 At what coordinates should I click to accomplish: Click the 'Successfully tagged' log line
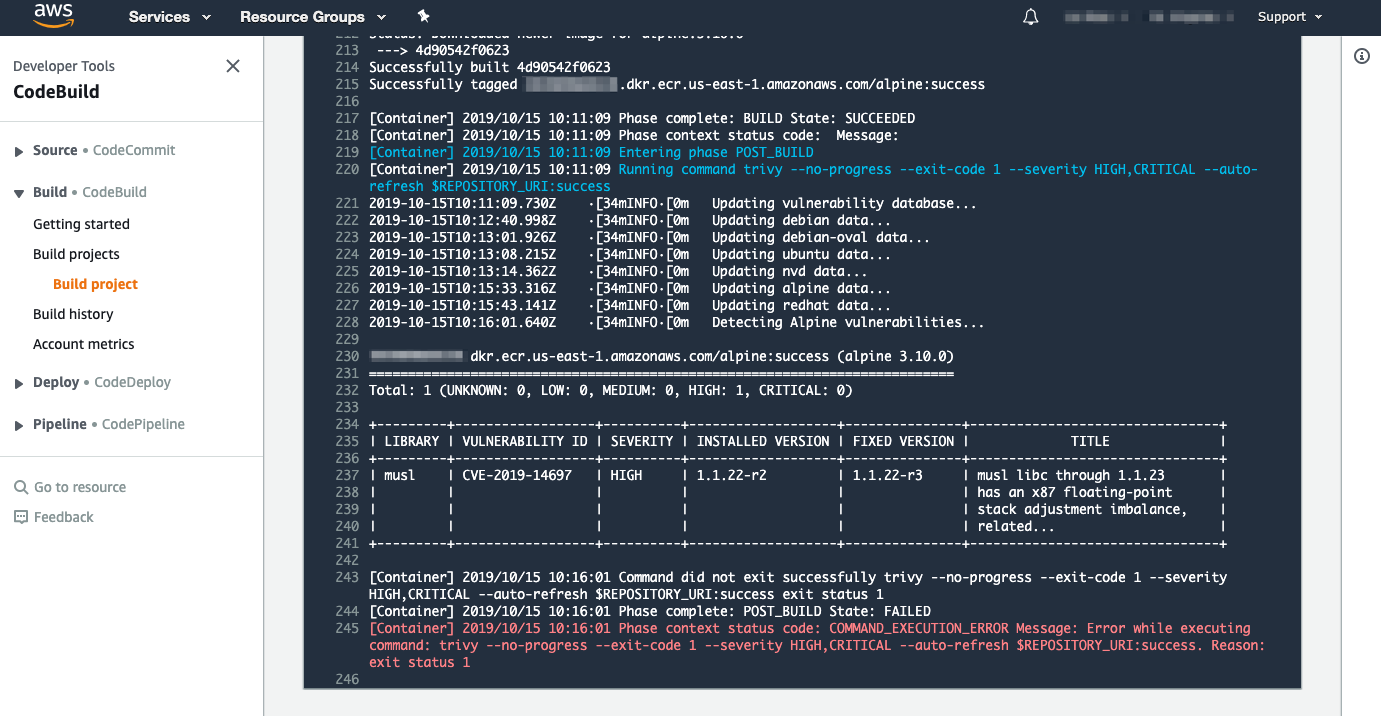(x=677, y=84)
